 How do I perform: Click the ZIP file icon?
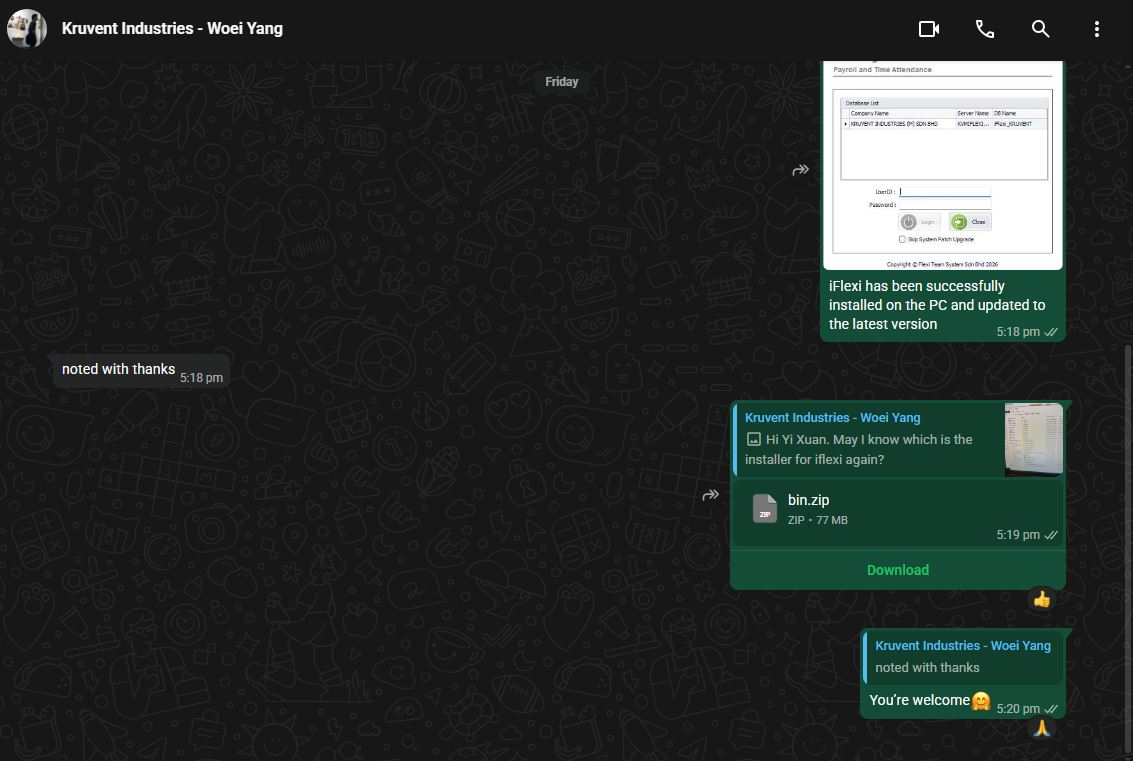point(764,509)
